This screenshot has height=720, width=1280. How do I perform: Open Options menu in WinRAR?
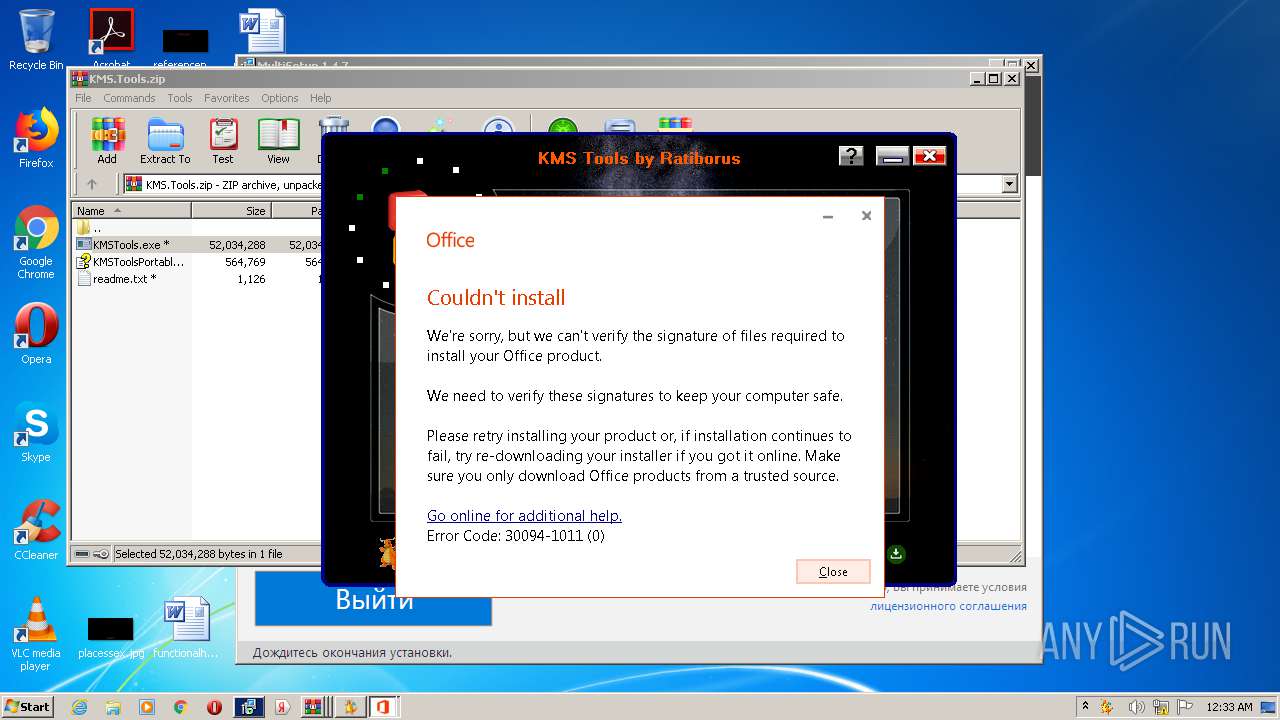coord(280,98)
